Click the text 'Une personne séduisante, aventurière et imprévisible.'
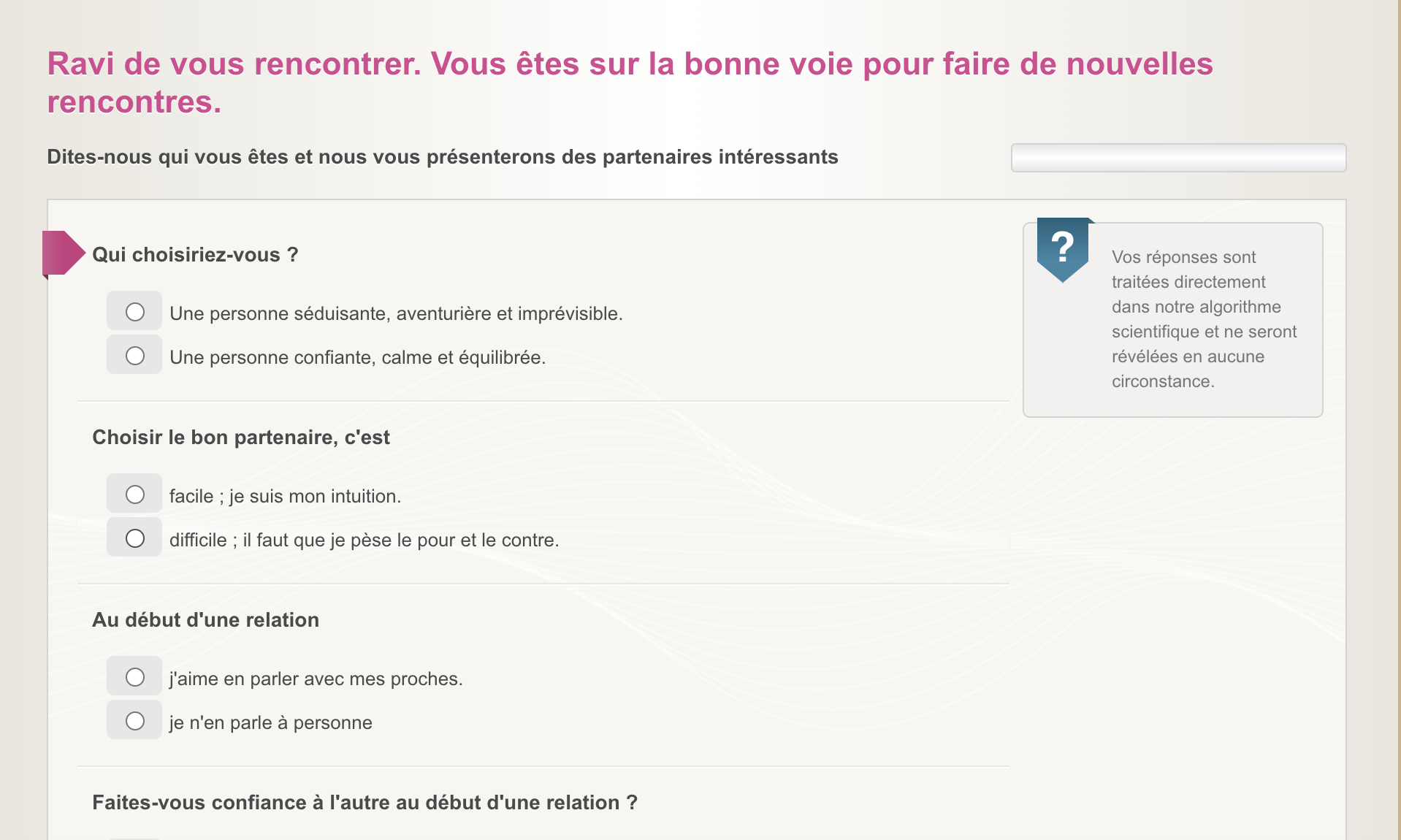Screen dimensions: 1401x840 396,313
